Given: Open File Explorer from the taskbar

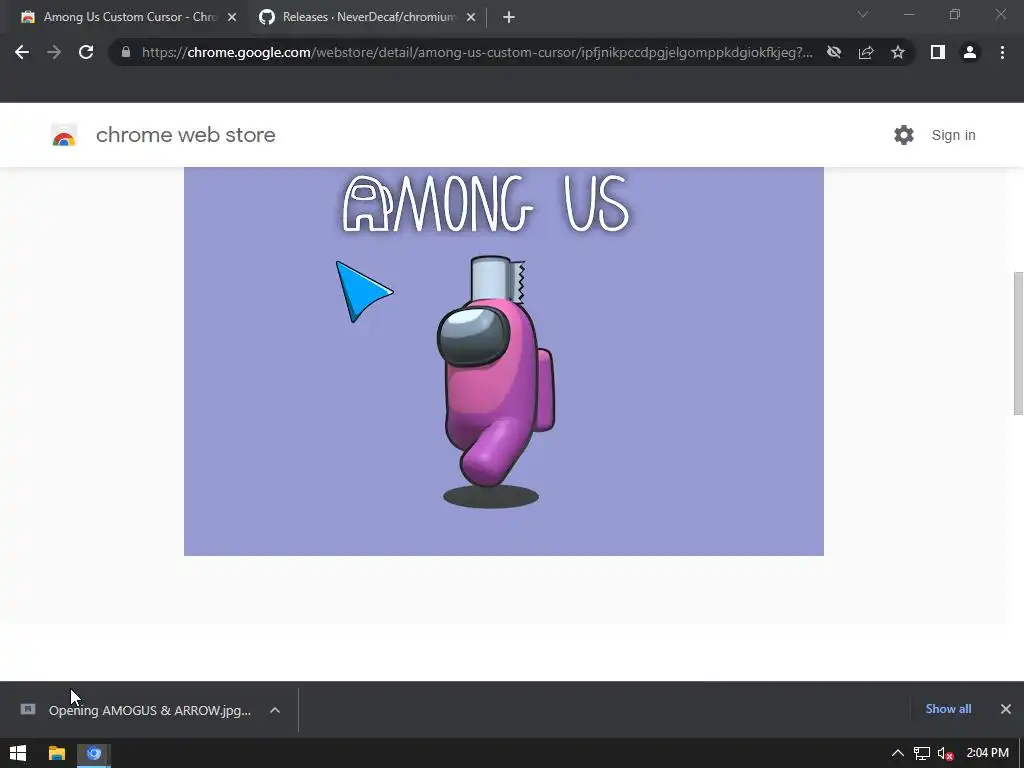Looking at the screenshot, I should click(57, 753).
